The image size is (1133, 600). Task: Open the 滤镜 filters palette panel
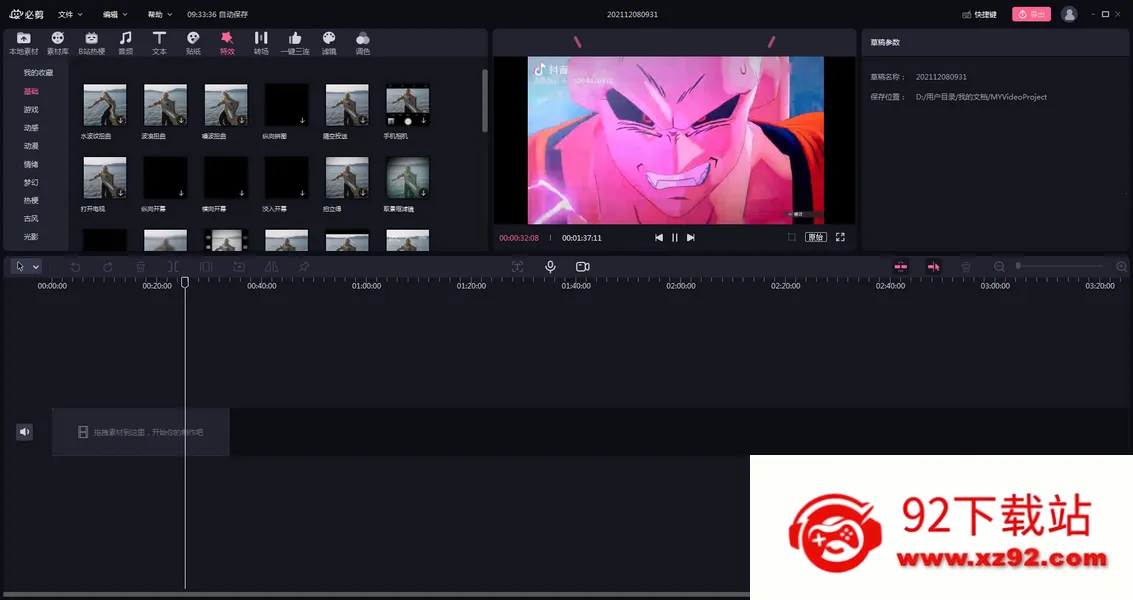329,43
